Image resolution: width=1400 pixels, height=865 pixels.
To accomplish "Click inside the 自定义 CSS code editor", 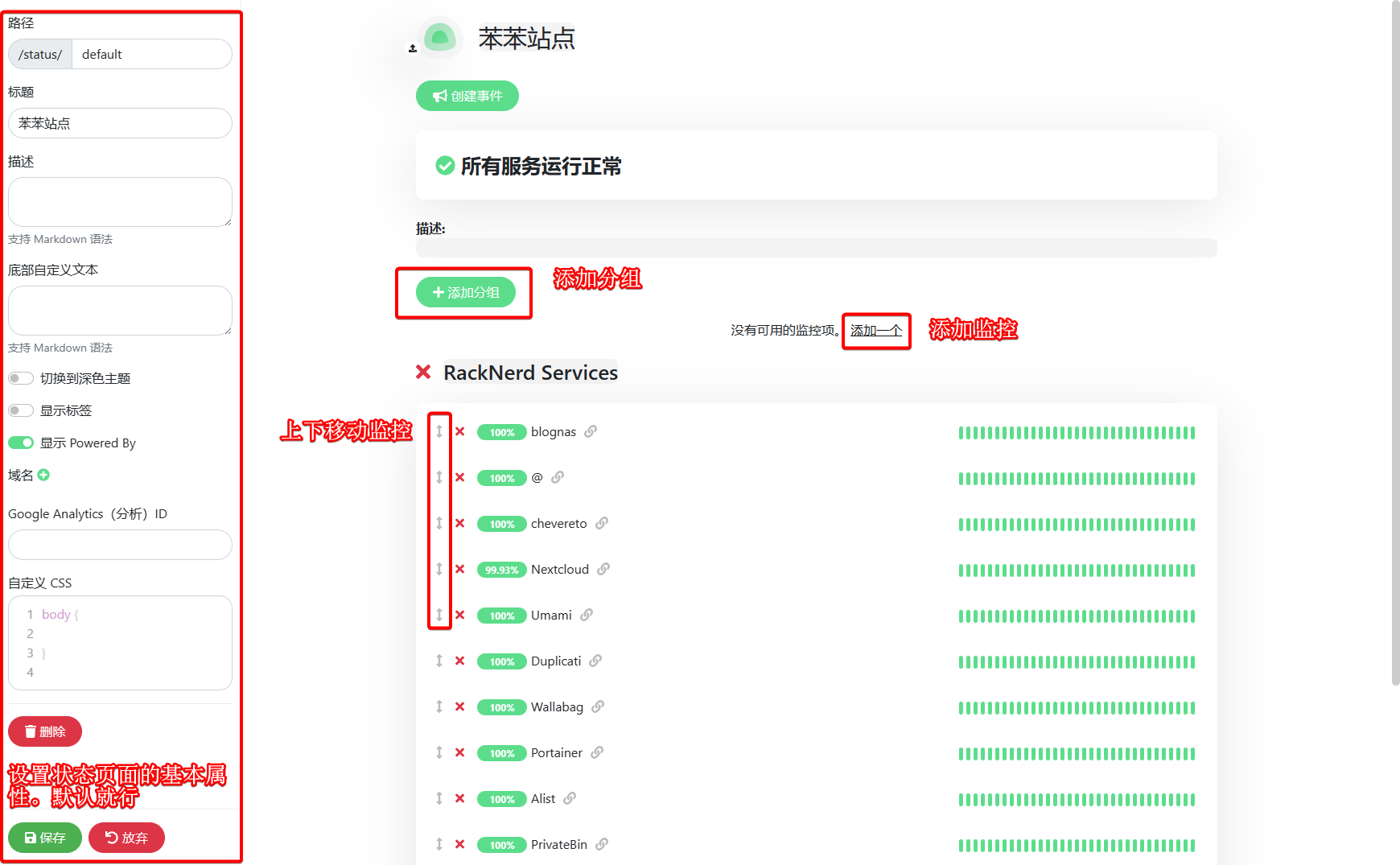I will point(120,643).
